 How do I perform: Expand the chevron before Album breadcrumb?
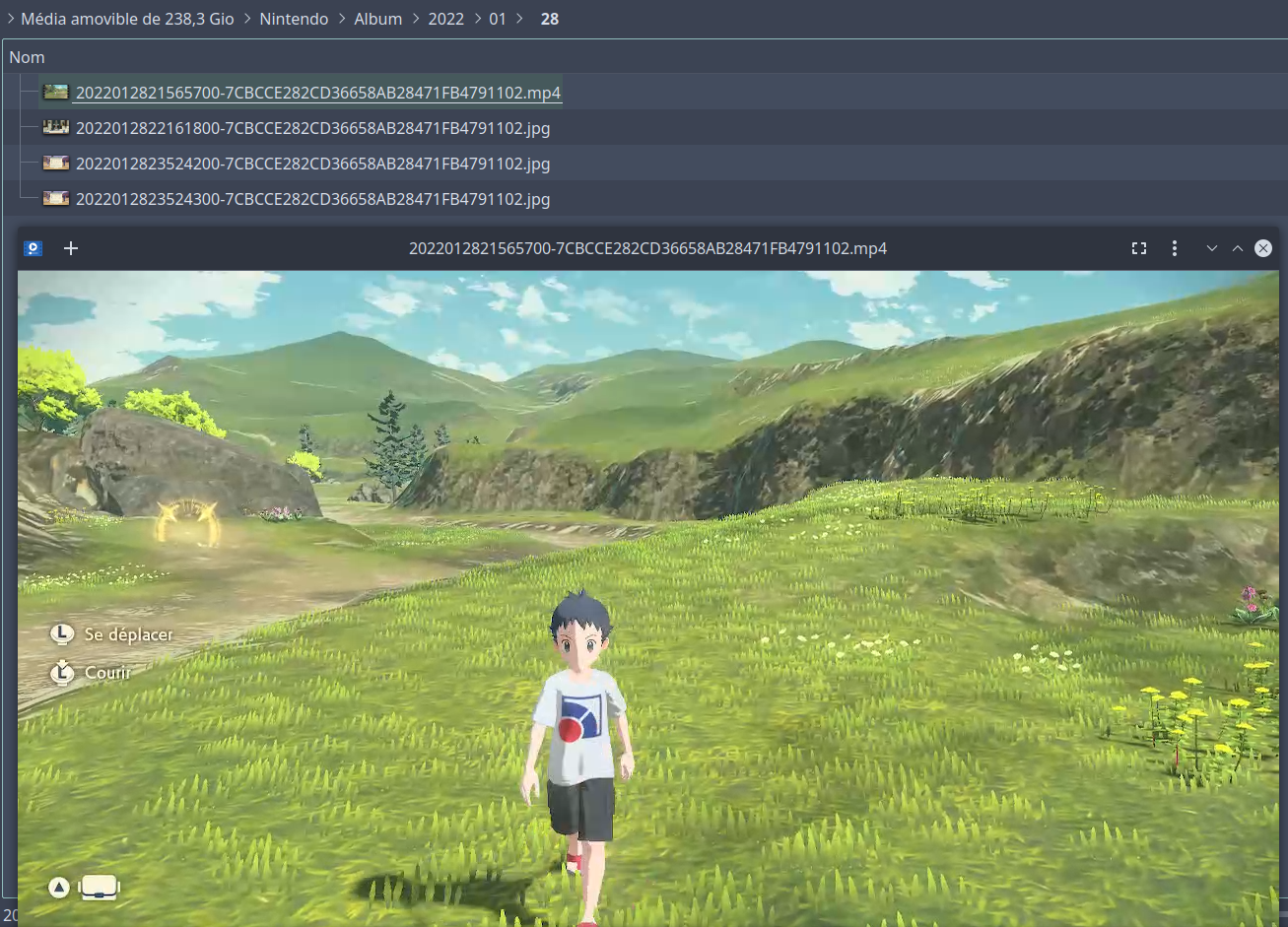point(341,19)
